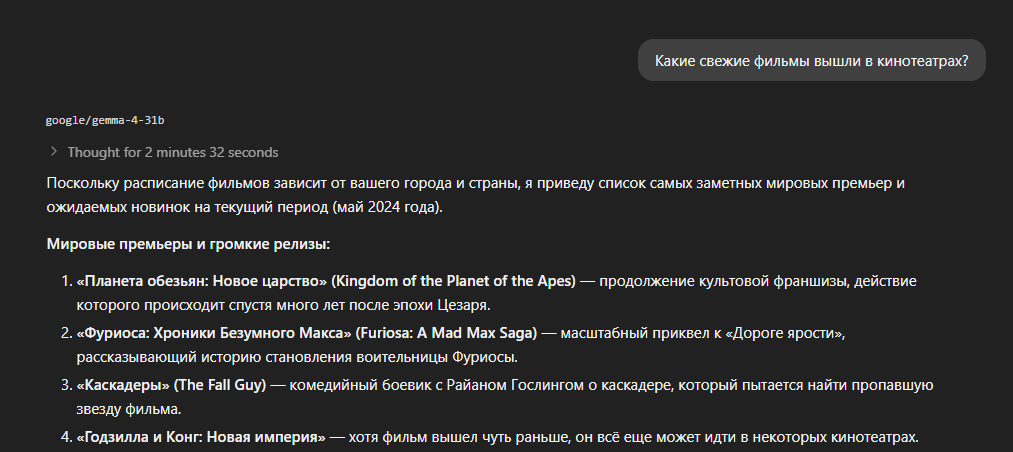Click list number 4 marker

(65, 437)
